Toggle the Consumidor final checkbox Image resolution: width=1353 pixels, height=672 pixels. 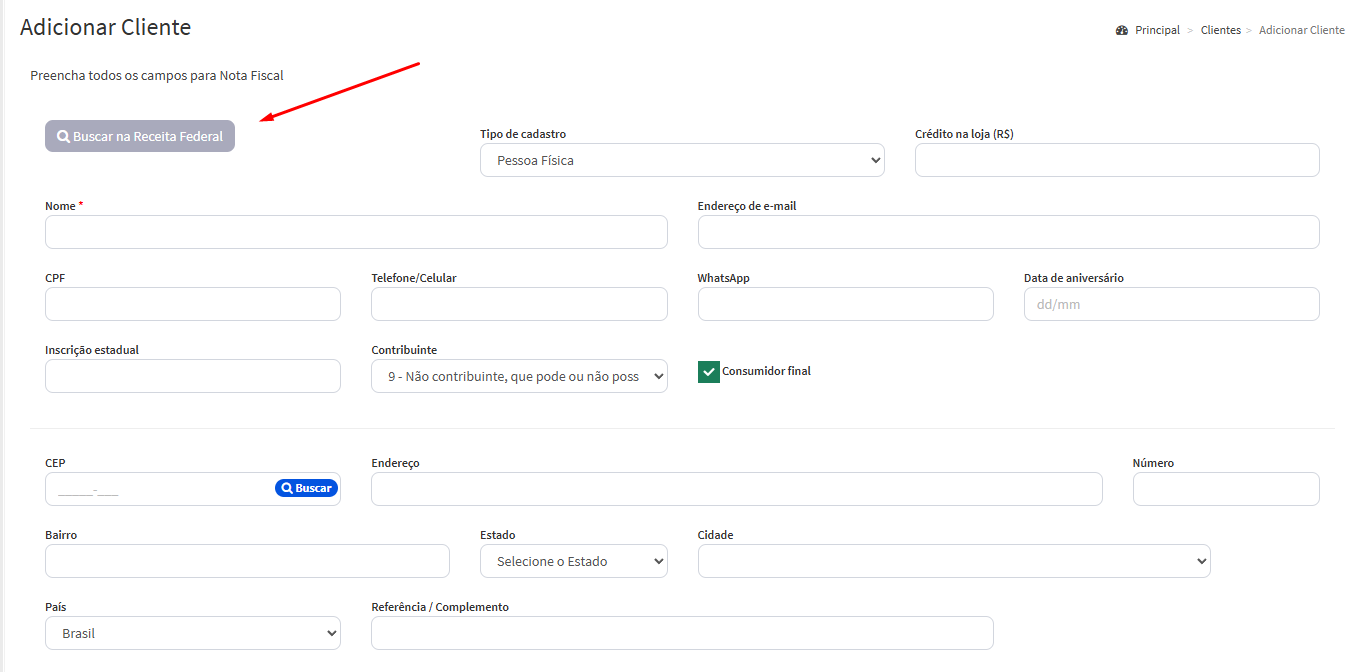708,372
